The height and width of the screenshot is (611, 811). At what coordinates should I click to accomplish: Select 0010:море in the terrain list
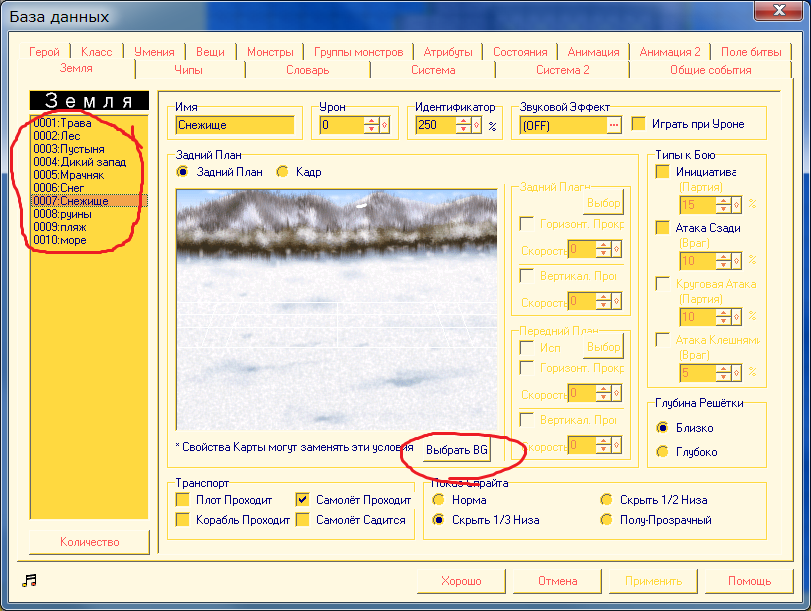pyautogui.click(x=60, y=240)
